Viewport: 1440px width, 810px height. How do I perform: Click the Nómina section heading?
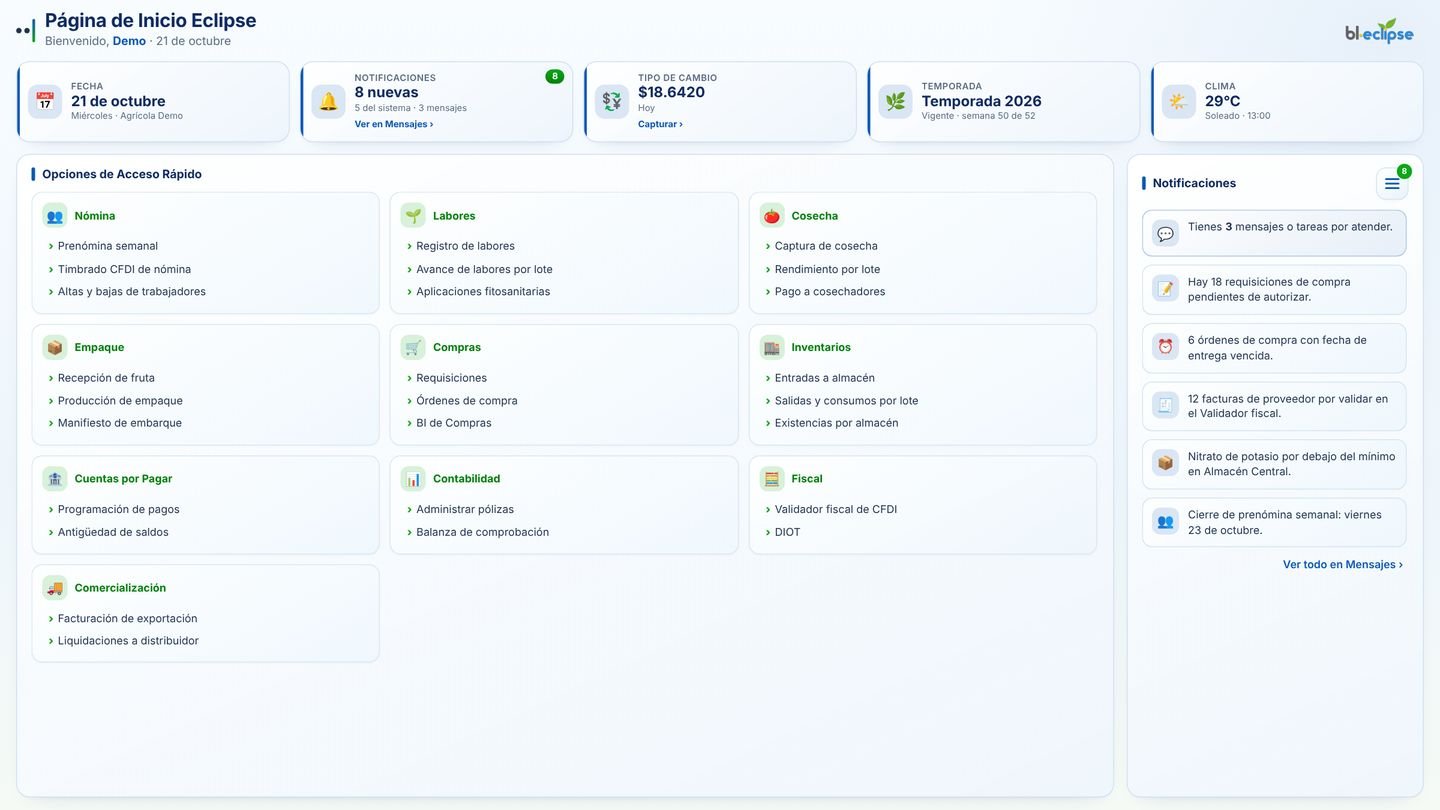click(95, 216)
